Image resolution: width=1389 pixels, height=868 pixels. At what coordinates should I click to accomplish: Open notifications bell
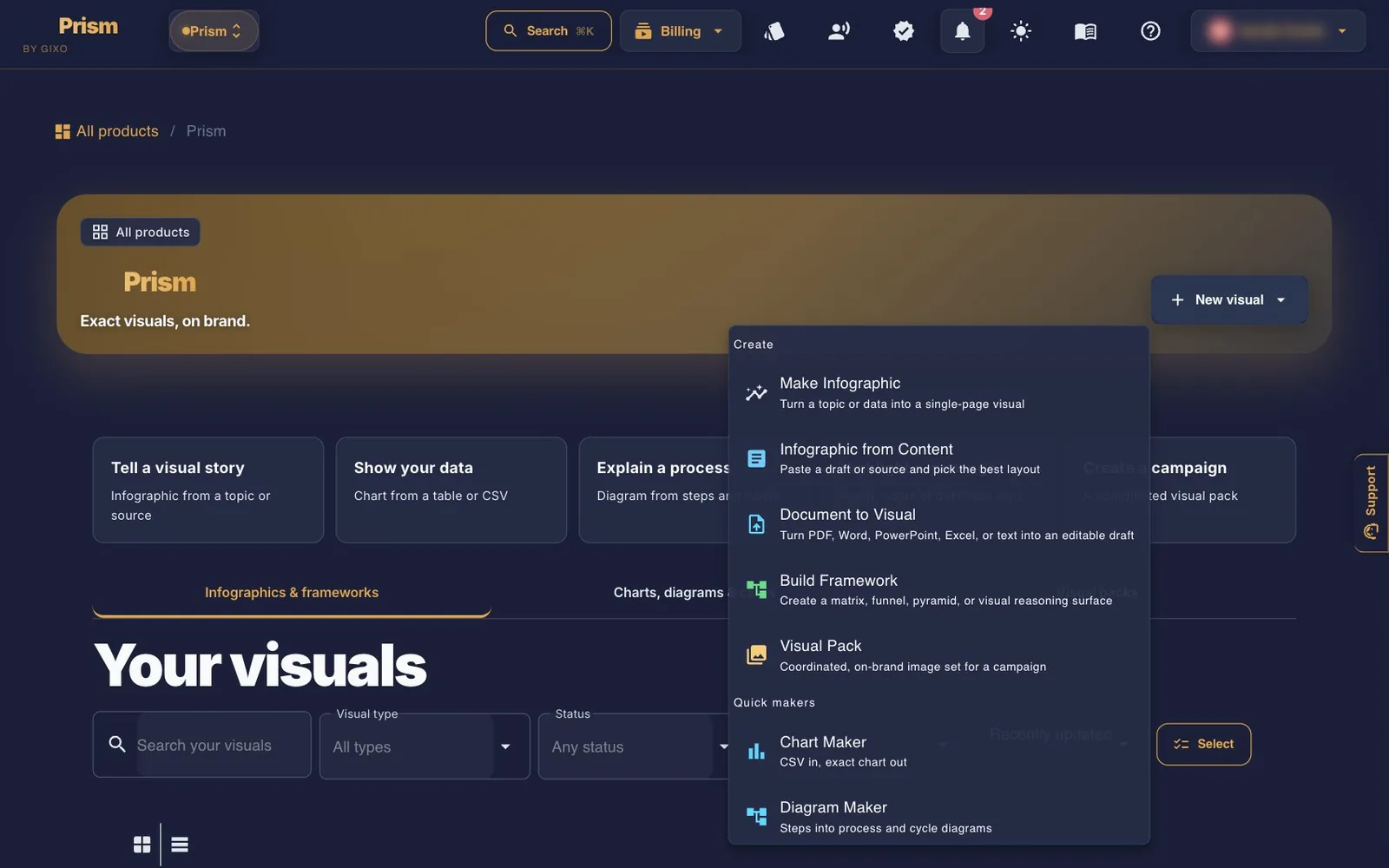962,31
